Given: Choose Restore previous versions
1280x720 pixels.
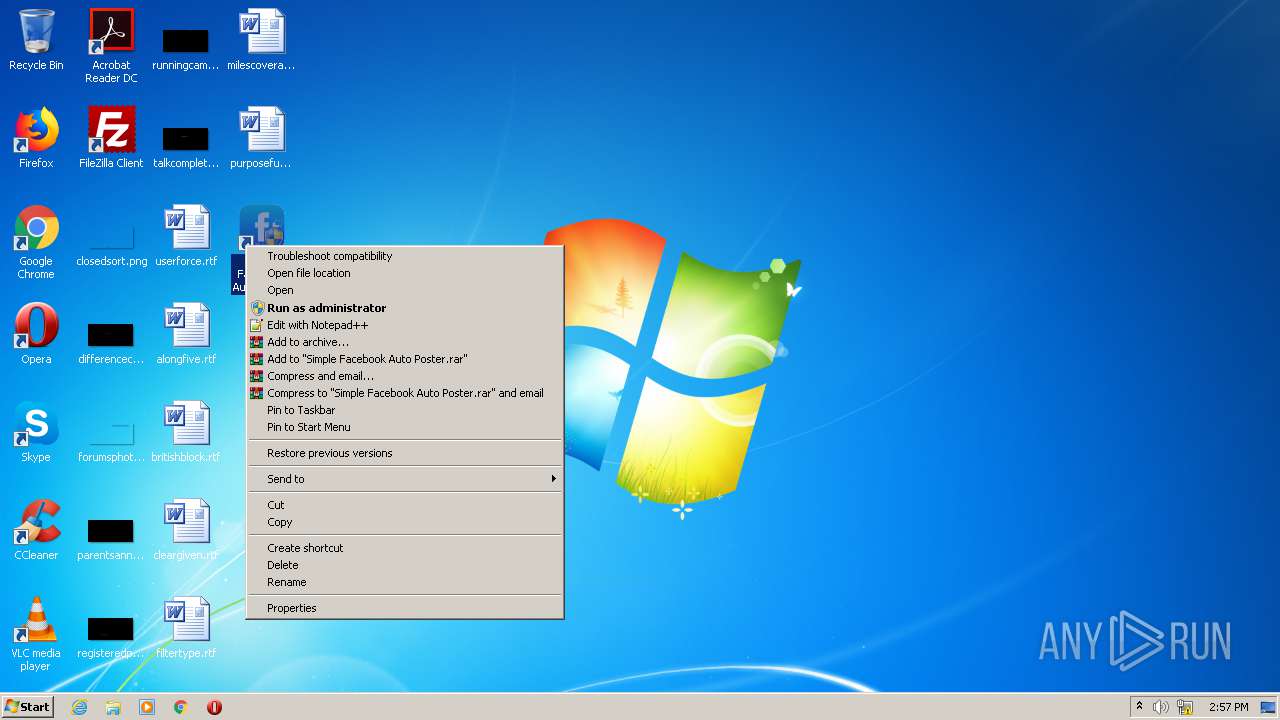Looking at the screenshot, I should 405,453.
